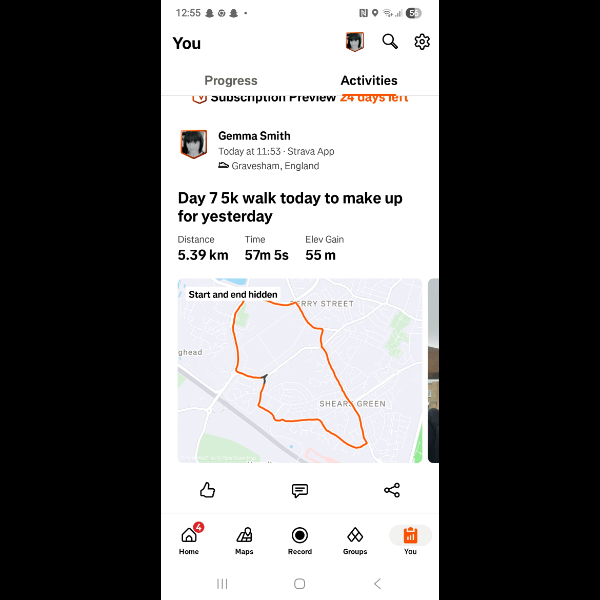Open the search magnifier icon
Image resolution: width=600 pixels, height=600 pixels.
pos(390,41)
